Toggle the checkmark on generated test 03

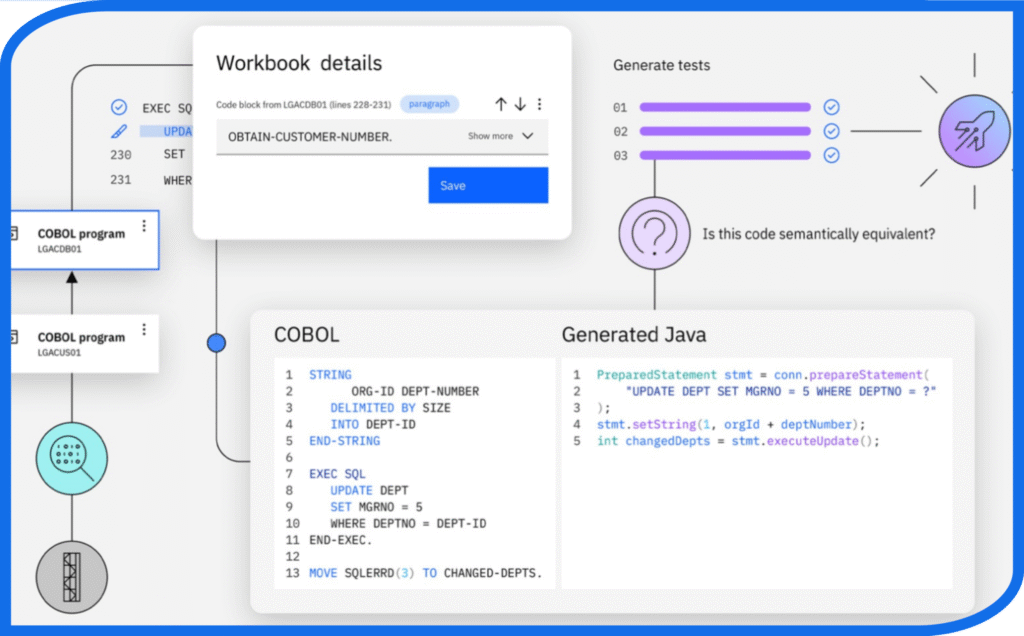click(831, 155)
